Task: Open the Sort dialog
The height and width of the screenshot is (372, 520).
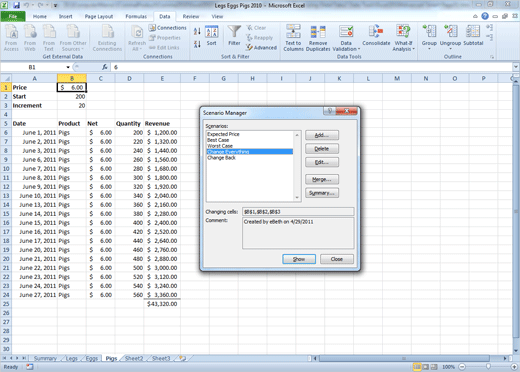Action: [x=211, y=35]
